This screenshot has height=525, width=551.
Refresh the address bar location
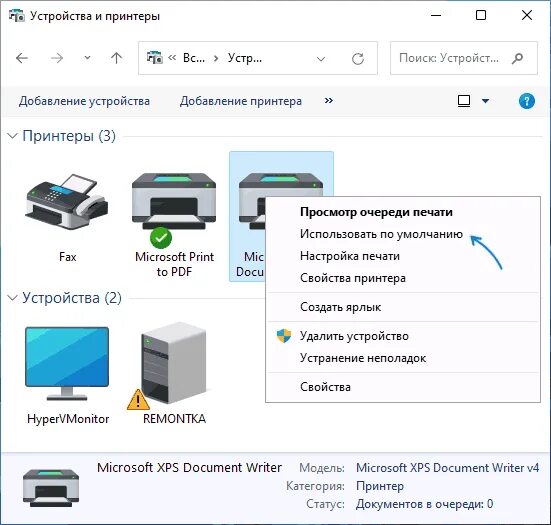(x=358, y=59)
